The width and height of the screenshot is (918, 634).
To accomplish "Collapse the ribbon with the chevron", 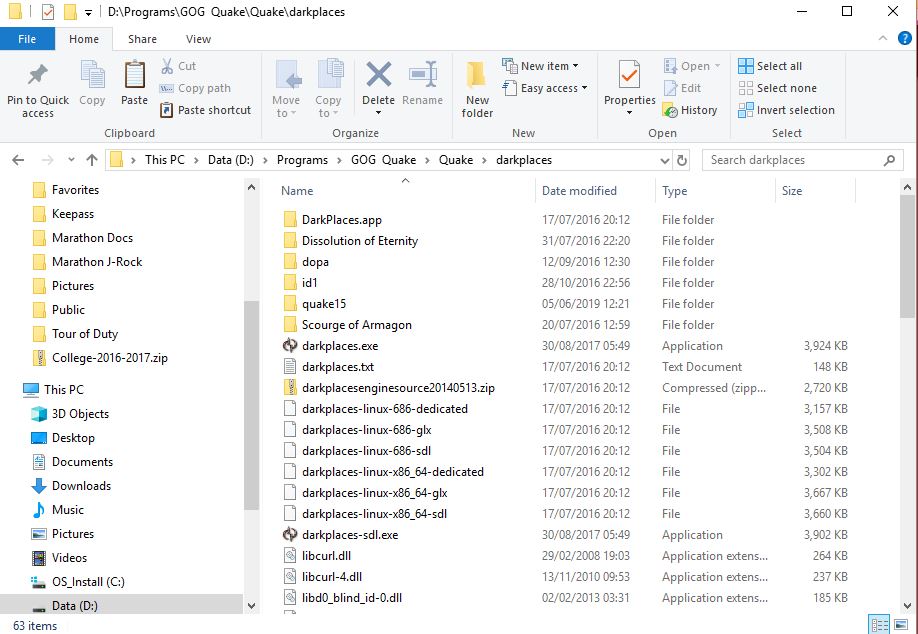I will click(883, 39).
